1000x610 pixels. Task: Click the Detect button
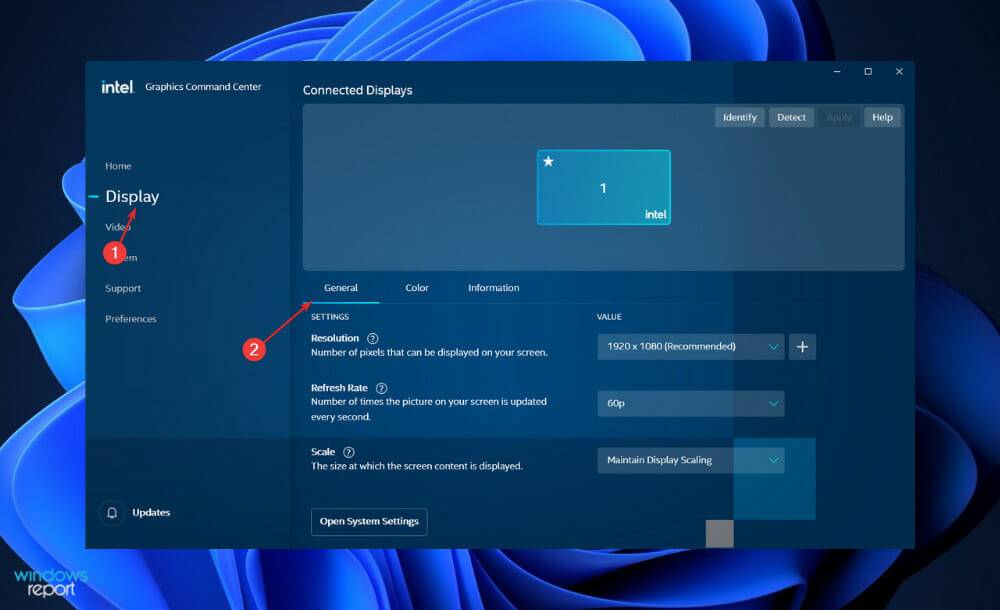tap(791, 117)
